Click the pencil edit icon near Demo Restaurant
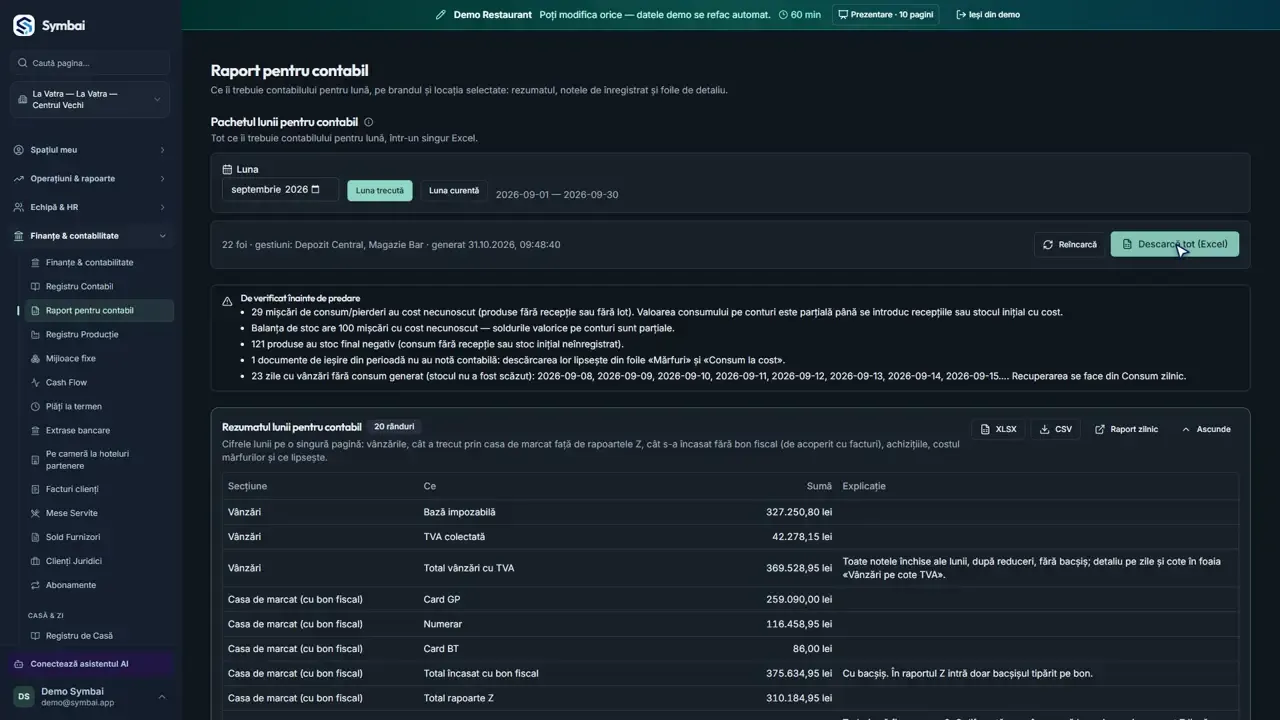Viewport: 1280px width, 720px height. pos(441,15)
